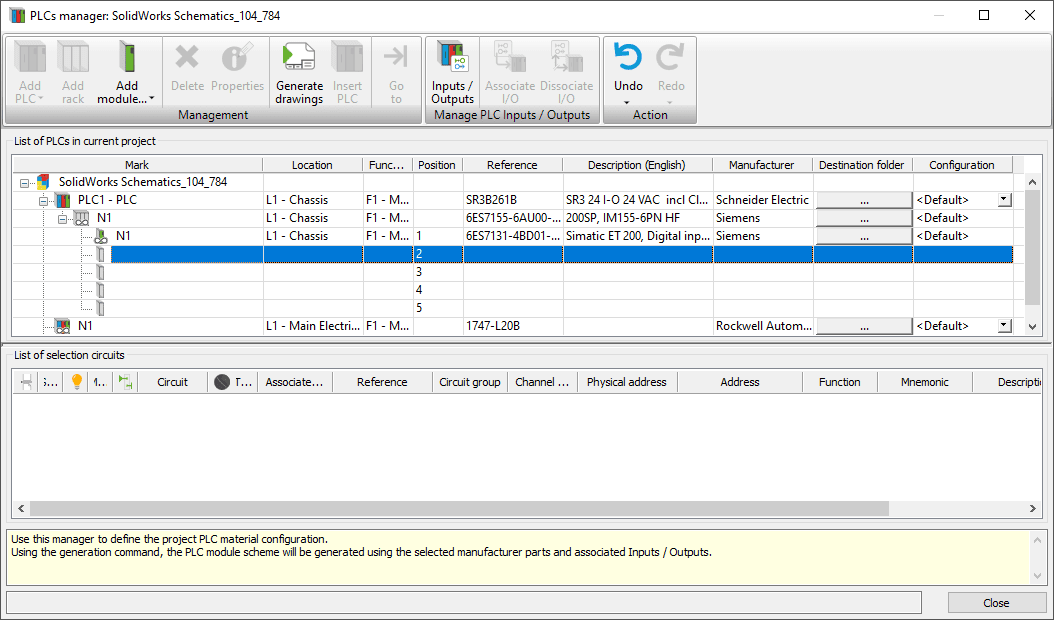1054x620 pixels.
Task: Click the project icon beside SolidWorks Schematics_104_784
Action: pos(44,182)
